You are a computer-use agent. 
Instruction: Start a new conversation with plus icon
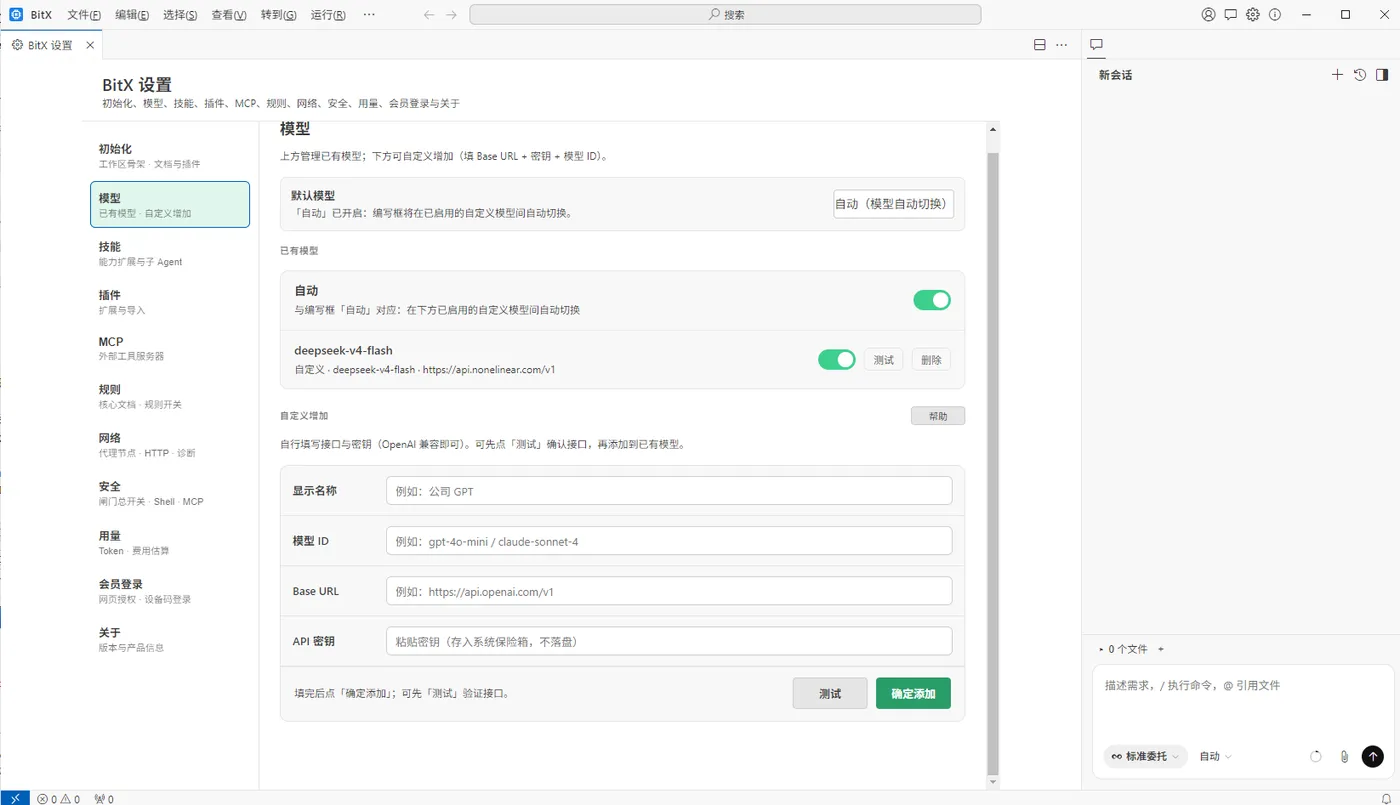[x=1337, y=75]
